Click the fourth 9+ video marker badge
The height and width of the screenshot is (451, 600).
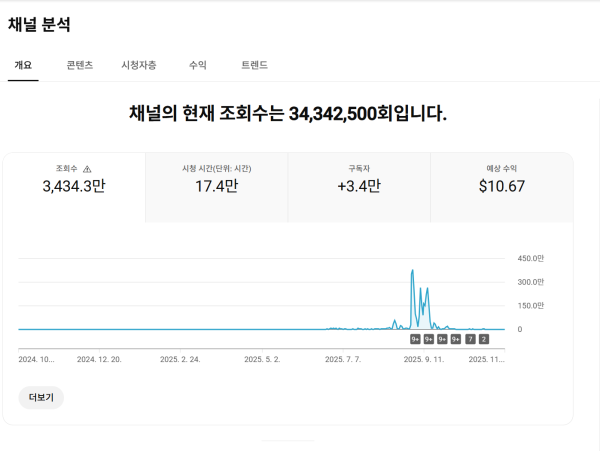pyautogui.click(x=456, y=339)
